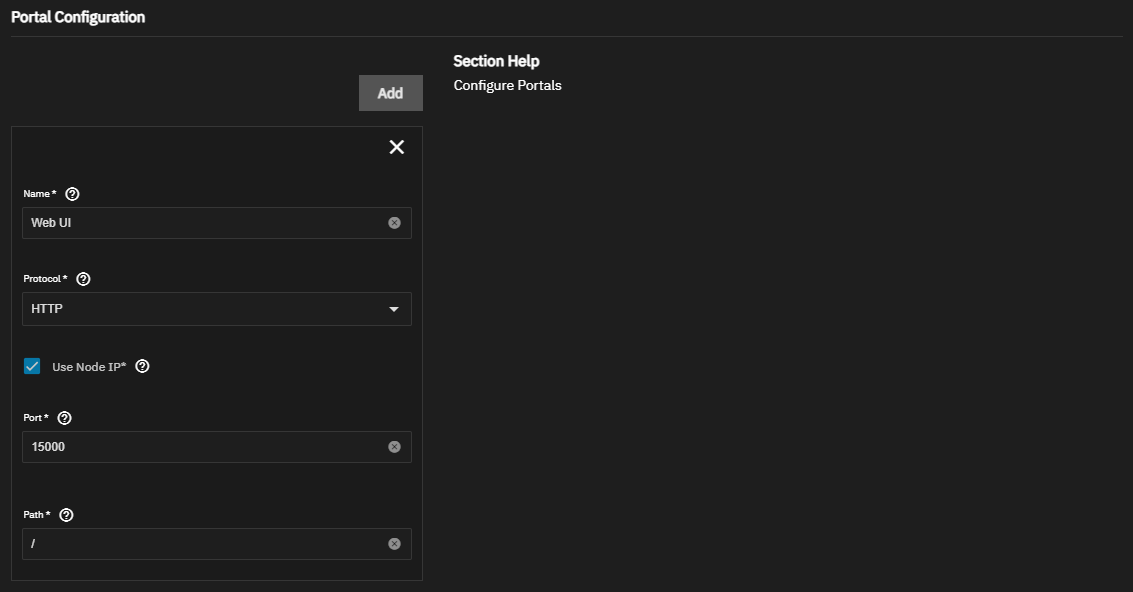The height and width of the screenshot is (592, 1133).
Task: Clear the Name field using its X icon
Action: point(394,223)
